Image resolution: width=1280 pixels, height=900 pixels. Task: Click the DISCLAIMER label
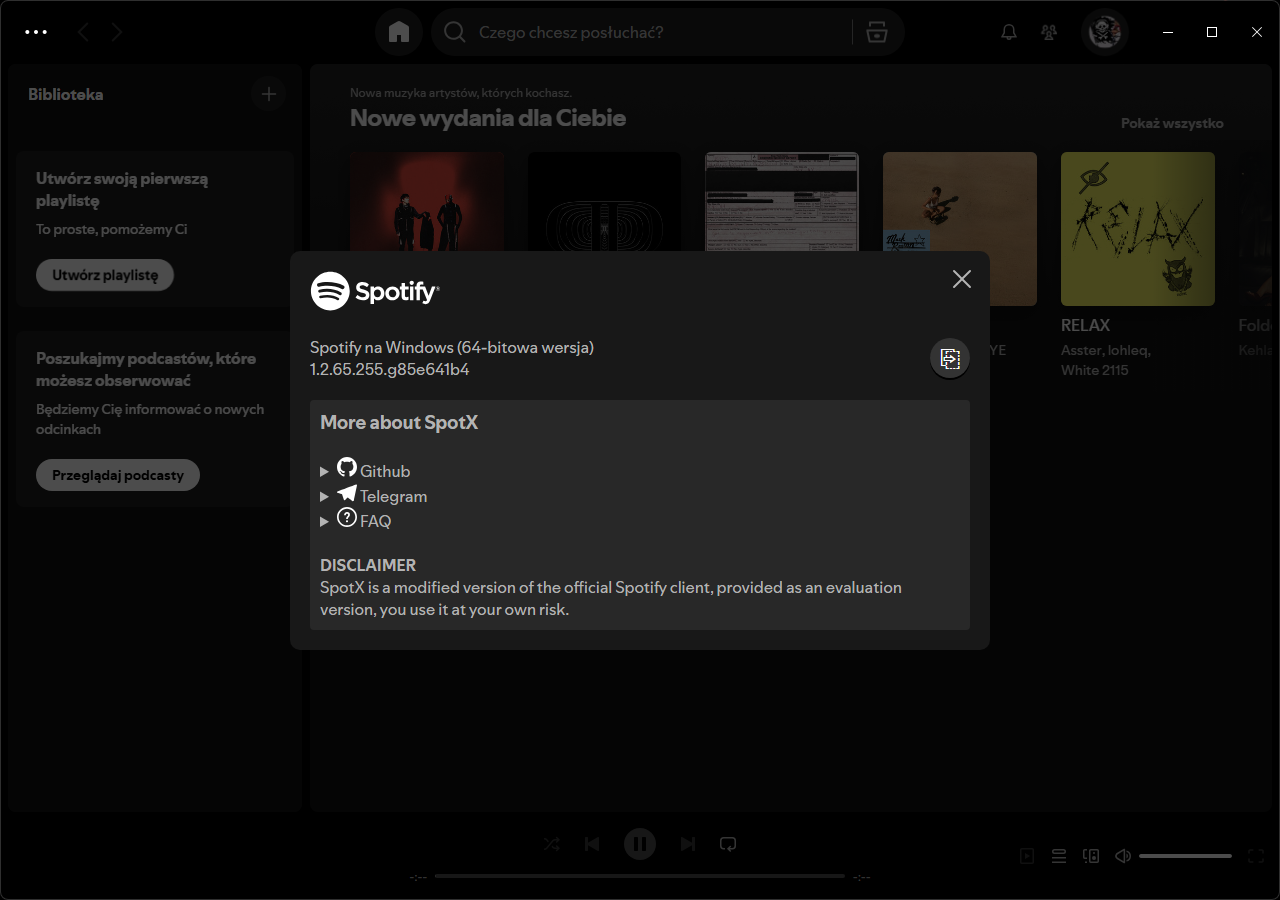click(368, 565)
